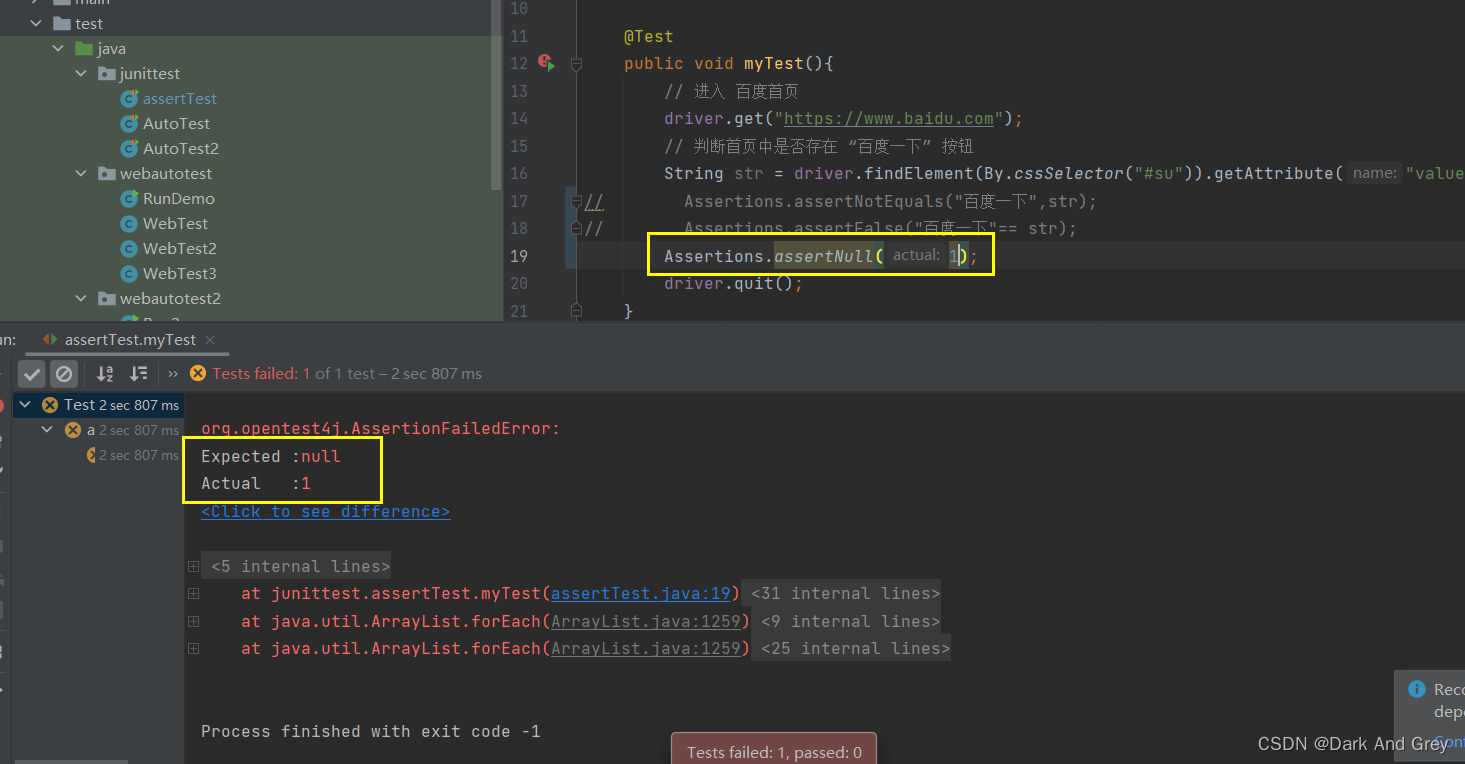Select the webautotest2 package name
The height and width of the screenshot is (764, 1465).
click(x=170, y=299)
